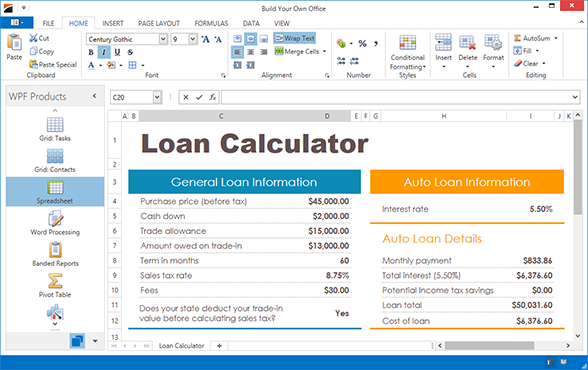Click the decrease decimal icon
588x370 pixels.
(354, 61)
